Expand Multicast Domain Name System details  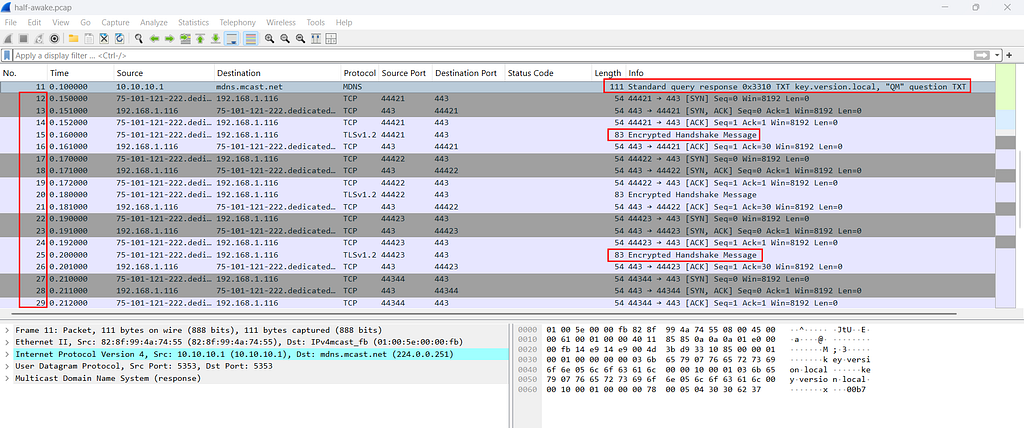coord(7,378)
